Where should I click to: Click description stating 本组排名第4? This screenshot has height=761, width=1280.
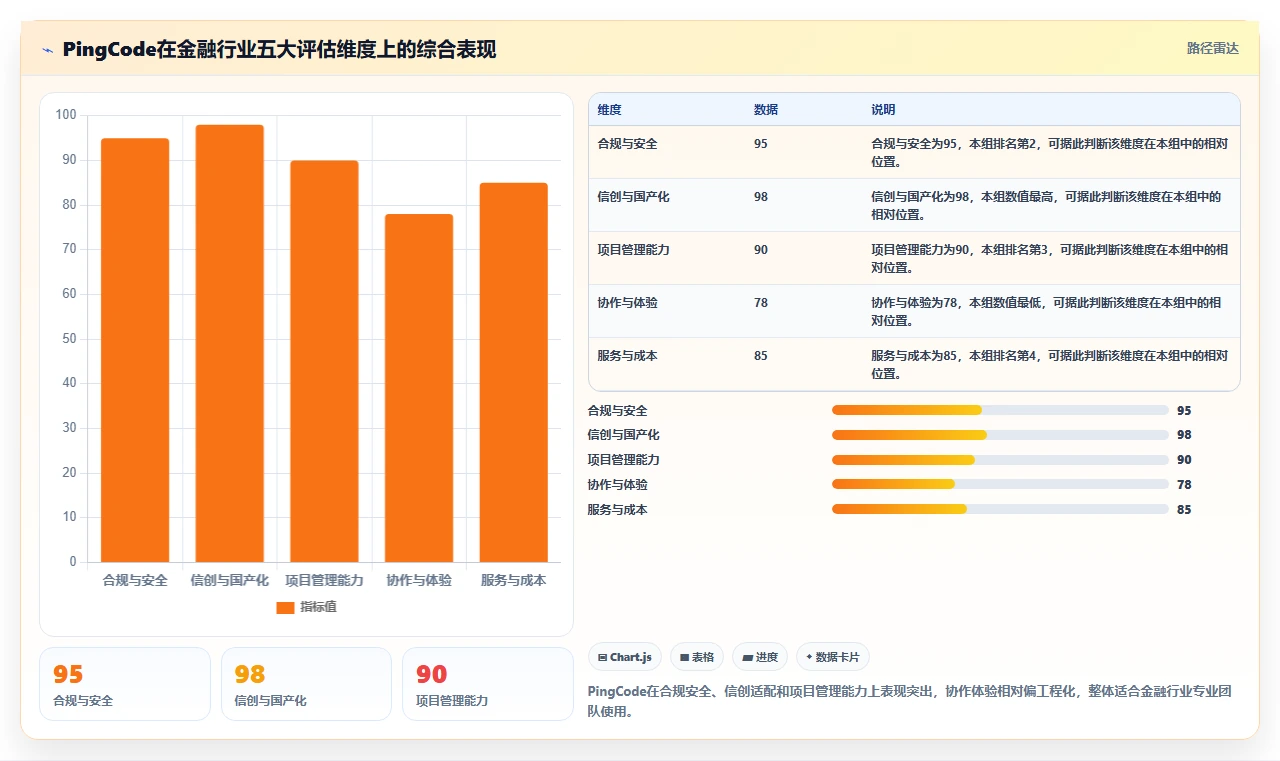(x=1050, y=365)
